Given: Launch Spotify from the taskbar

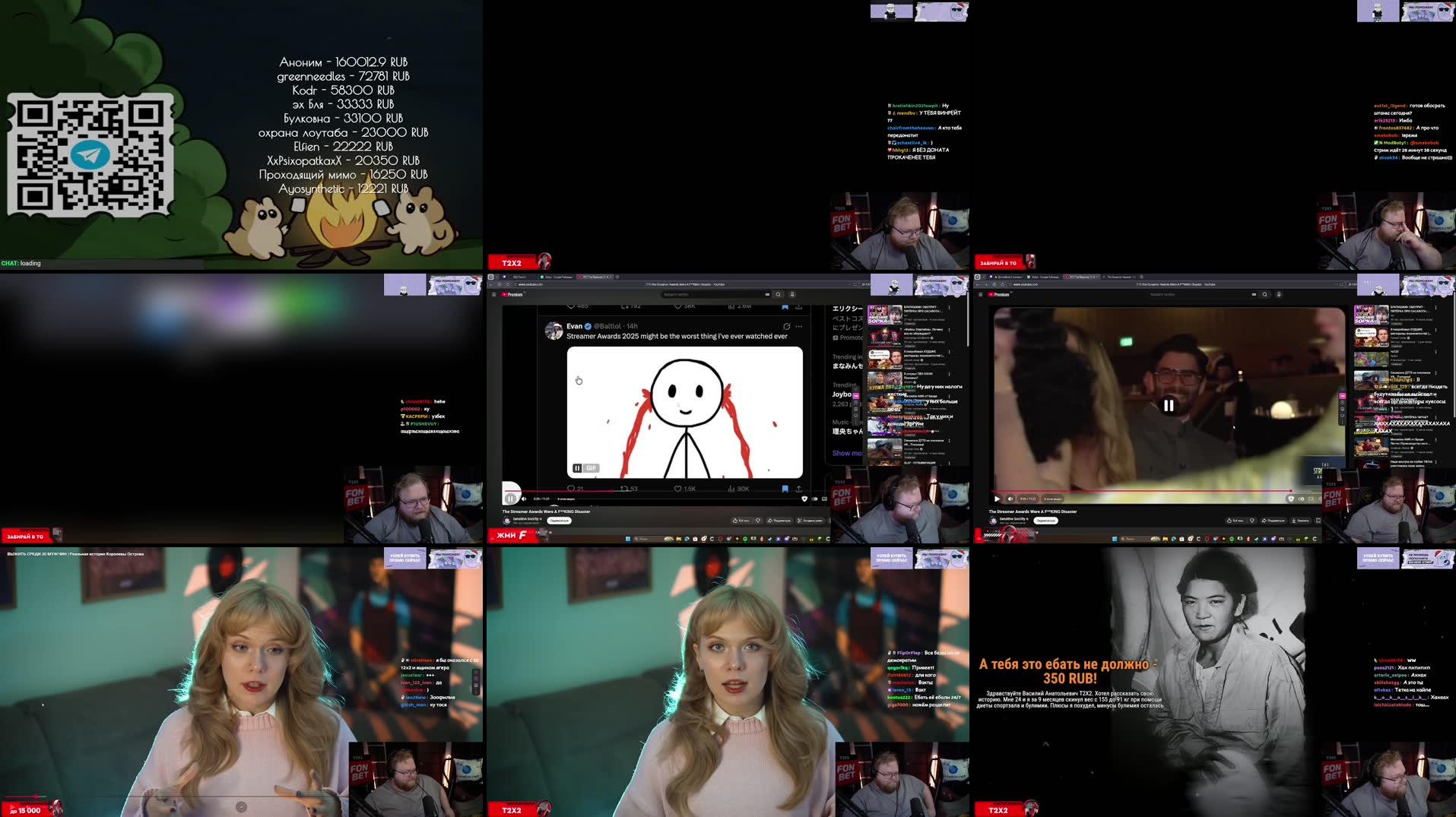Looking at the screenshot, I should pyautogui.click(x=745, y=537).
